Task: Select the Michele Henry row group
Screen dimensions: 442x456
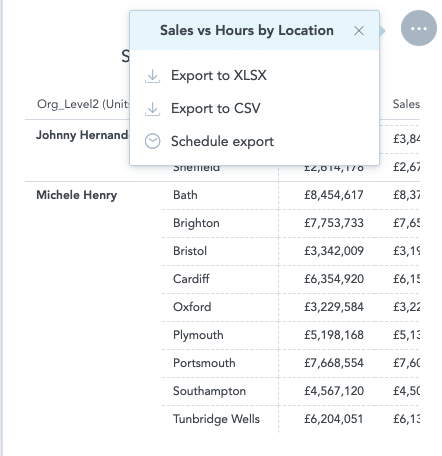Action: pyautogui.click(x=77, y=195)
